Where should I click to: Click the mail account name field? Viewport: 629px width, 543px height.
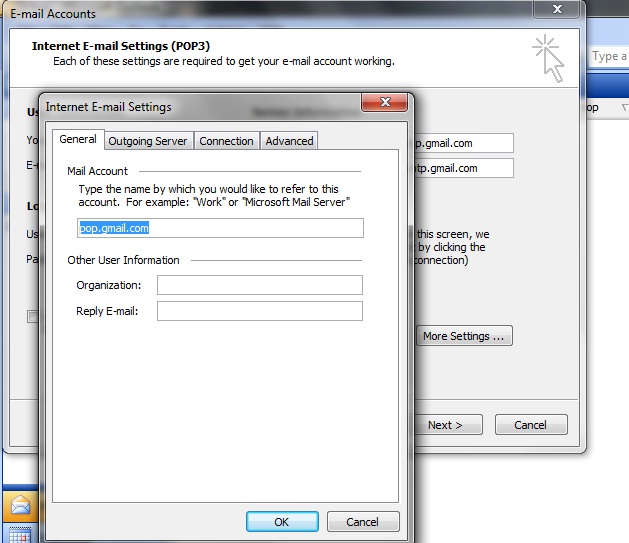[220, 228]
